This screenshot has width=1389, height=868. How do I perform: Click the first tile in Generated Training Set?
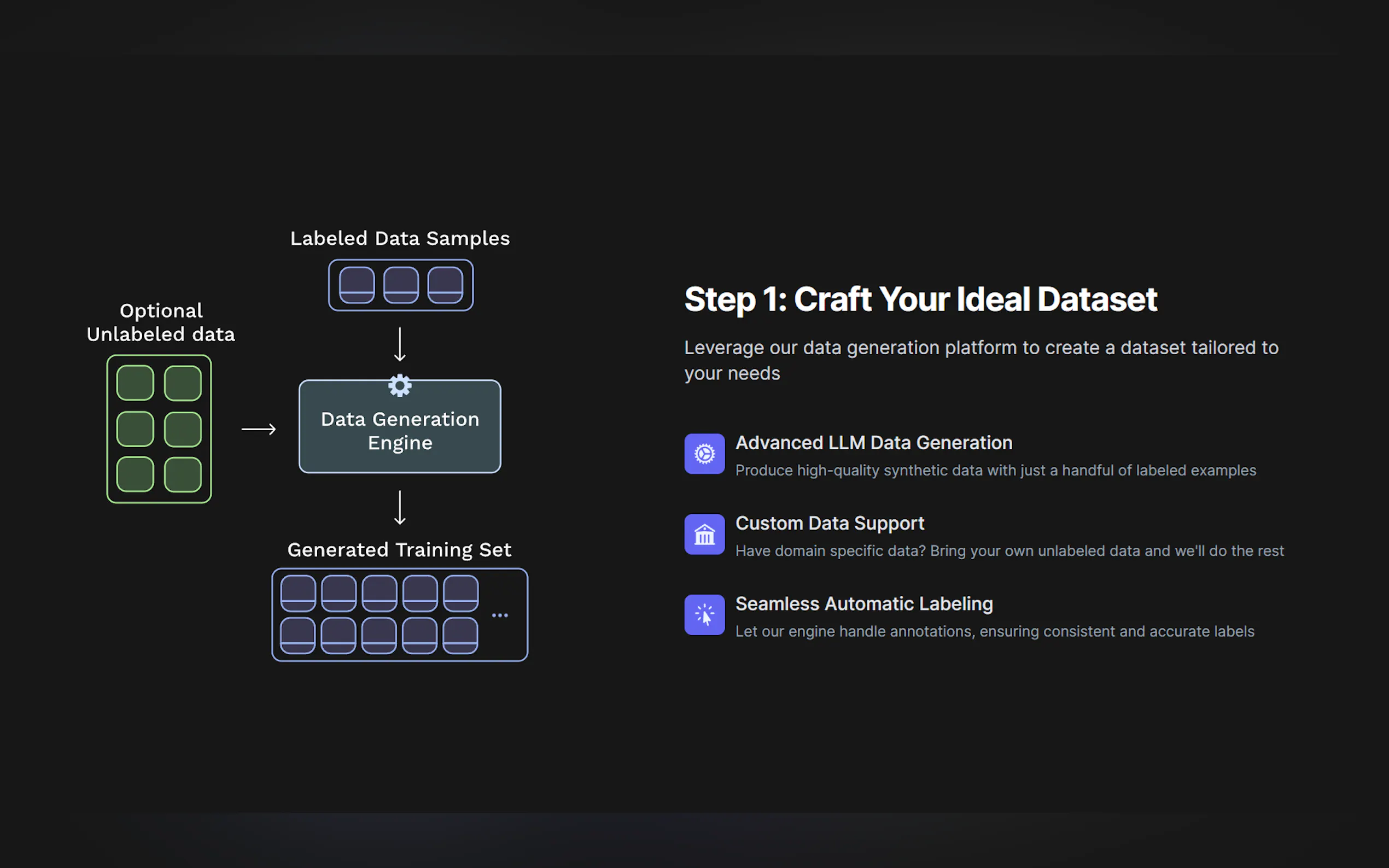pyautogui.click(x=298, y=593)
